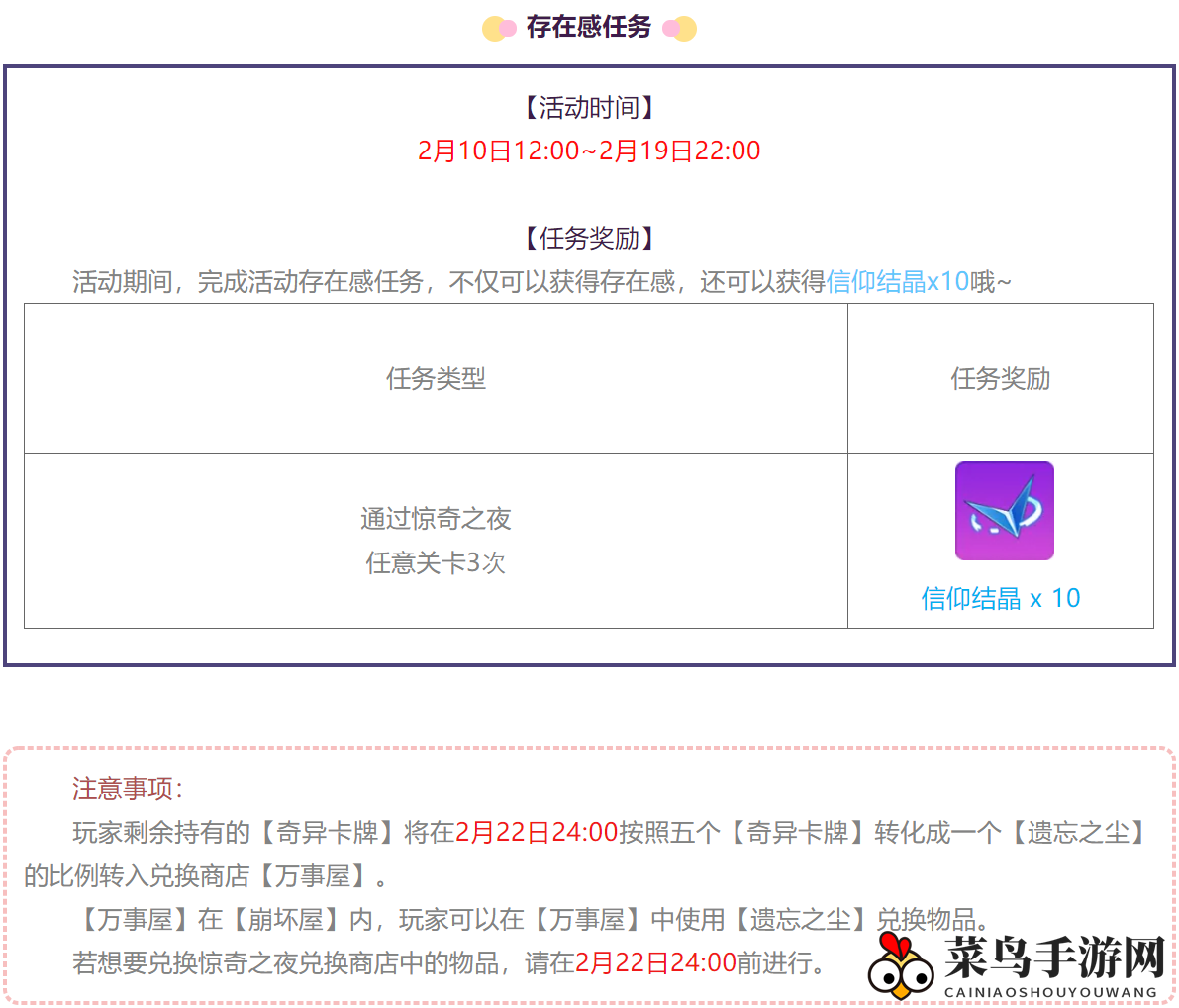
Task: Click the 的比例转入兑换商店【万事屋】 line
Action: click(x=206, y=876)
